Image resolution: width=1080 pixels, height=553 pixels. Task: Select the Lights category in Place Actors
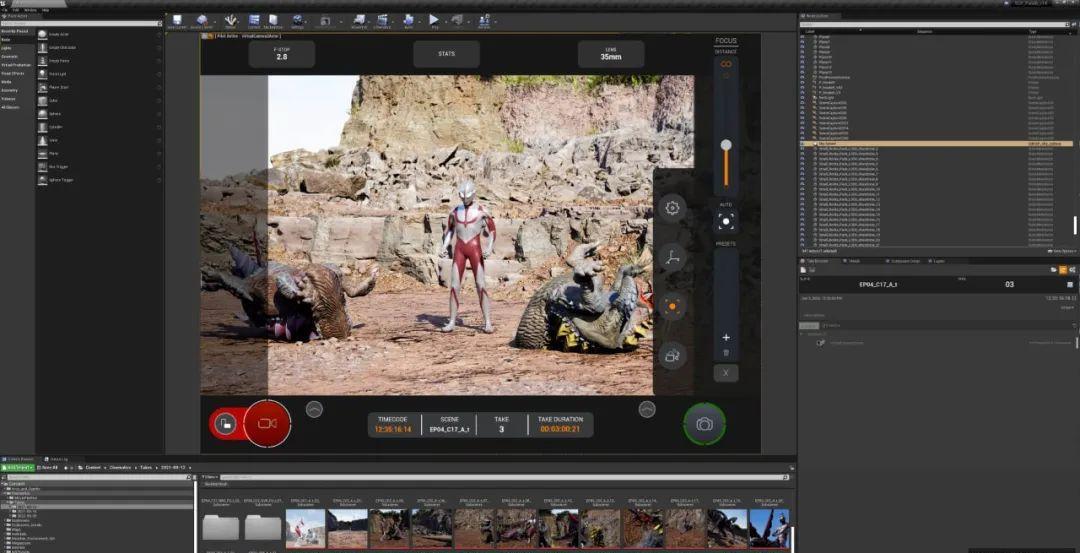(6, 48)
